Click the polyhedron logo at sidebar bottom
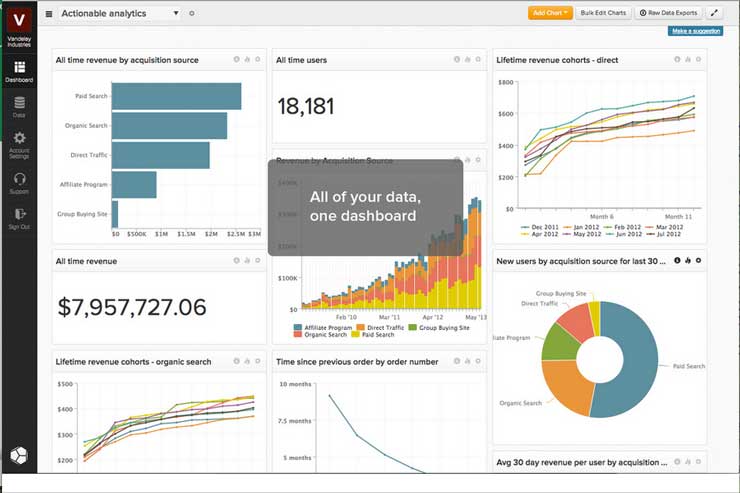 coord(19,455)
